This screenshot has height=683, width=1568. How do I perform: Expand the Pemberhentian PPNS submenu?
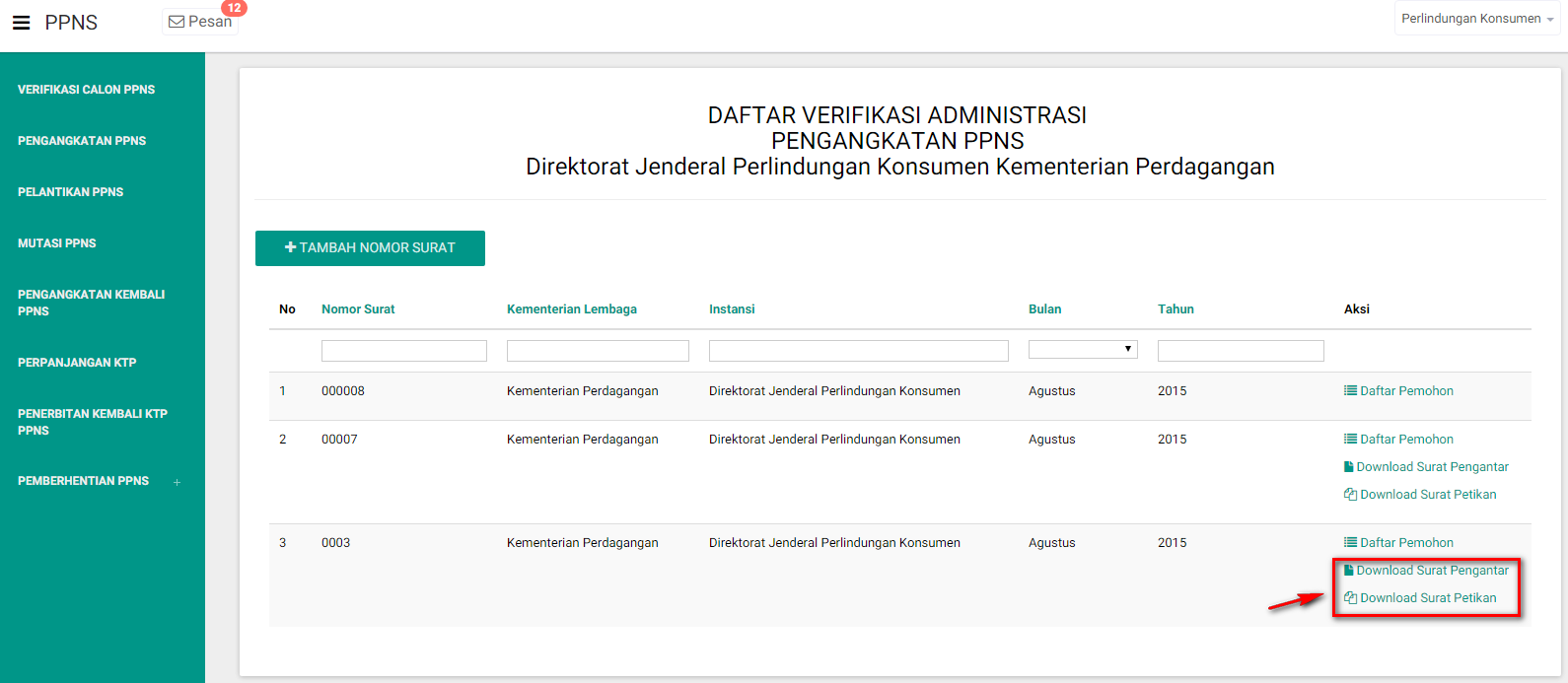(x=177, y=482)
